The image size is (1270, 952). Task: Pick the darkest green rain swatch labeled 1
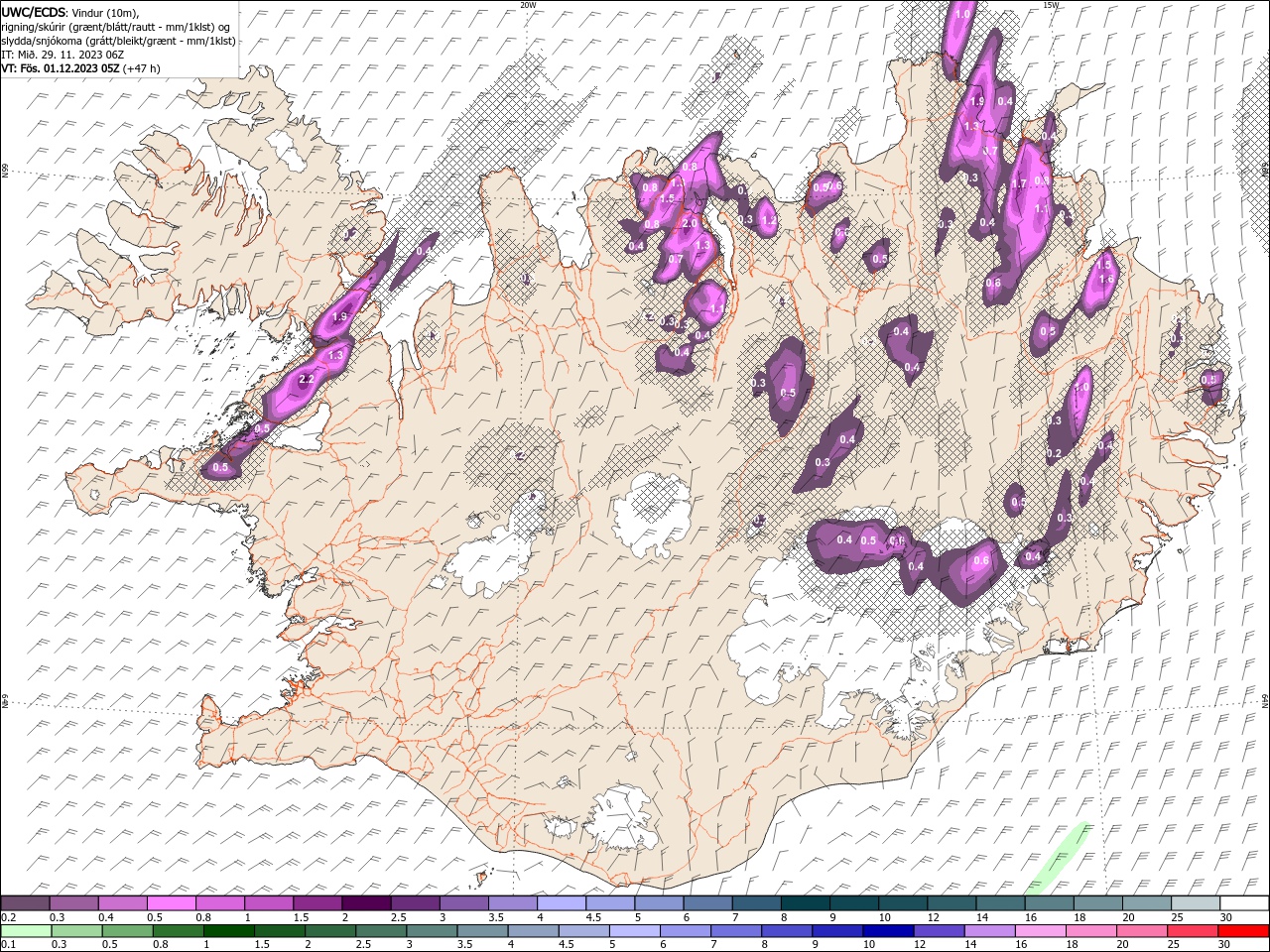228,930
